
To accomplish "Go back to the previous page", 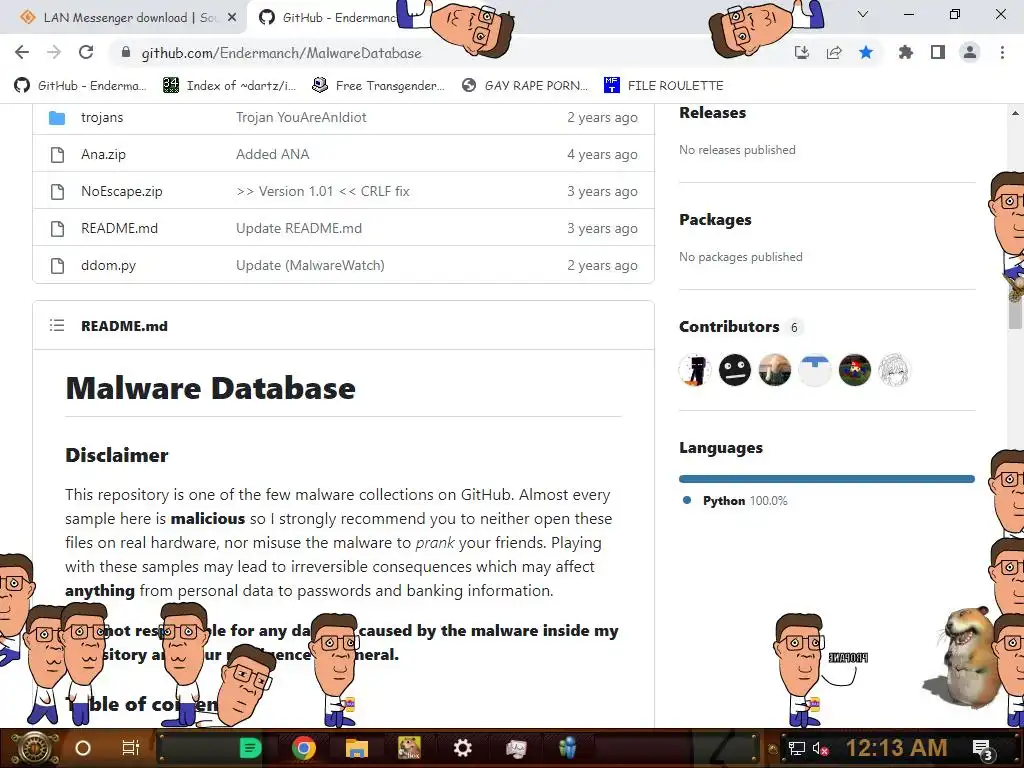I will [22, 52].
